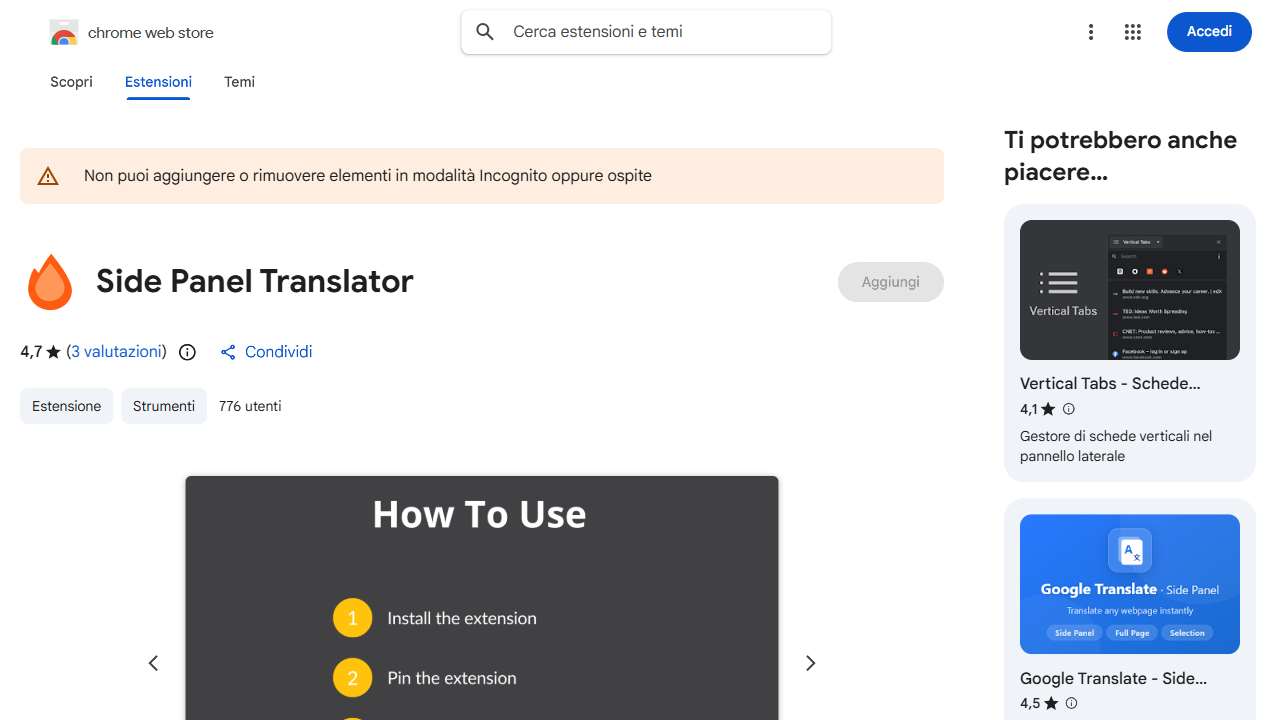Click the Strumenti category chip
The image size is (1280, 720).
[164, 406]
